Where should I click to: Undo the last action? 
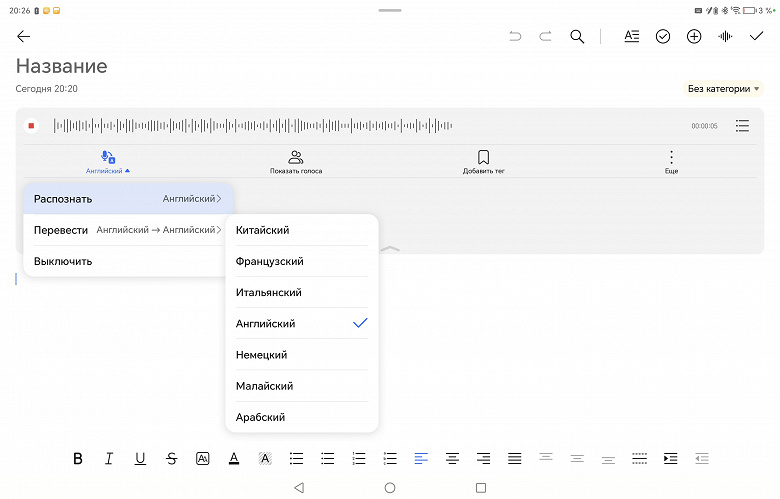(515, 36)
